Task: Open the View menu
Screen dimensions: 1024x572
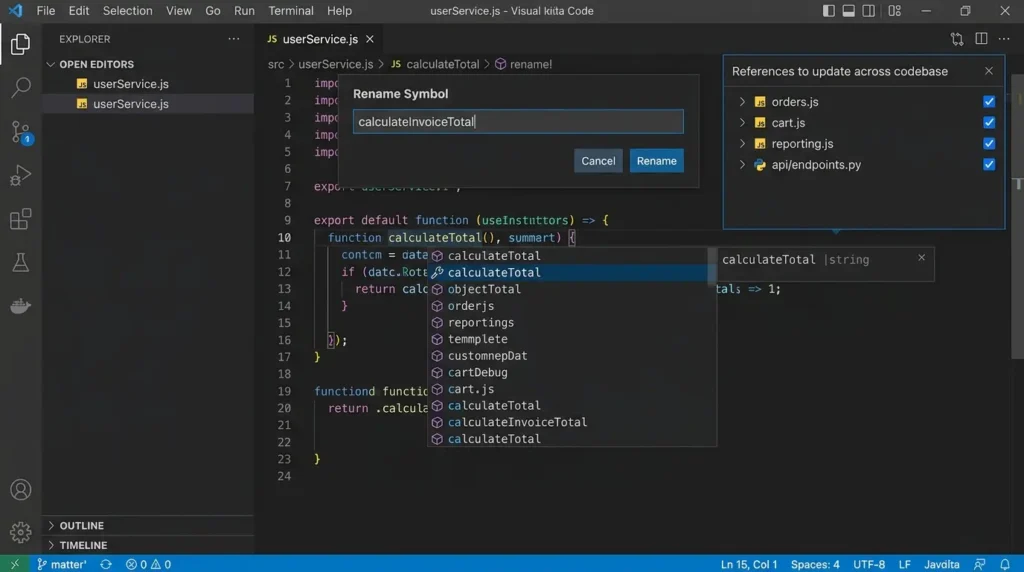Action: click(178, 11)
